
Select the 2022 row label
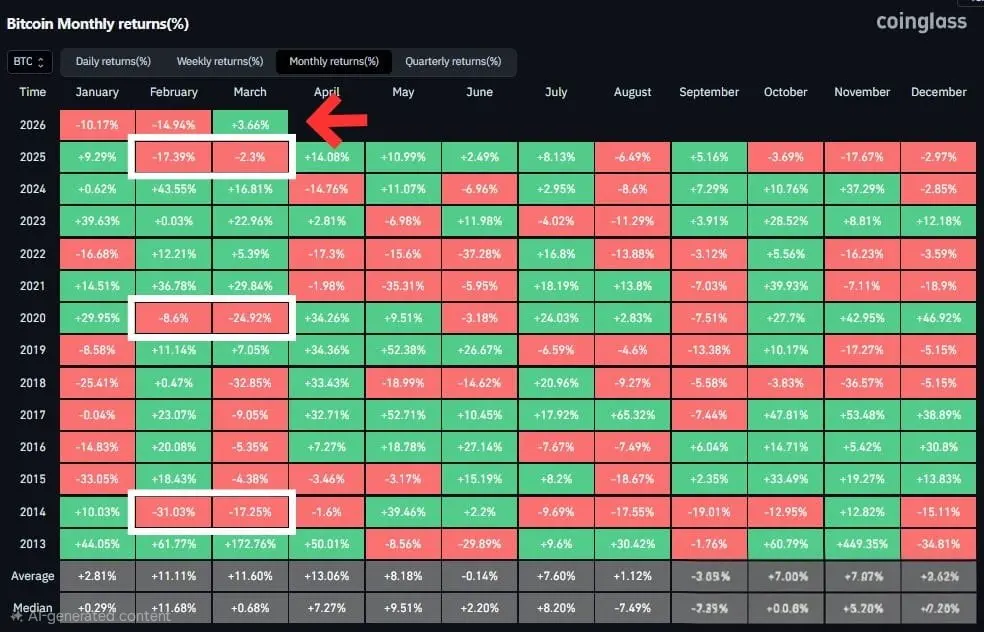point(33,254)
